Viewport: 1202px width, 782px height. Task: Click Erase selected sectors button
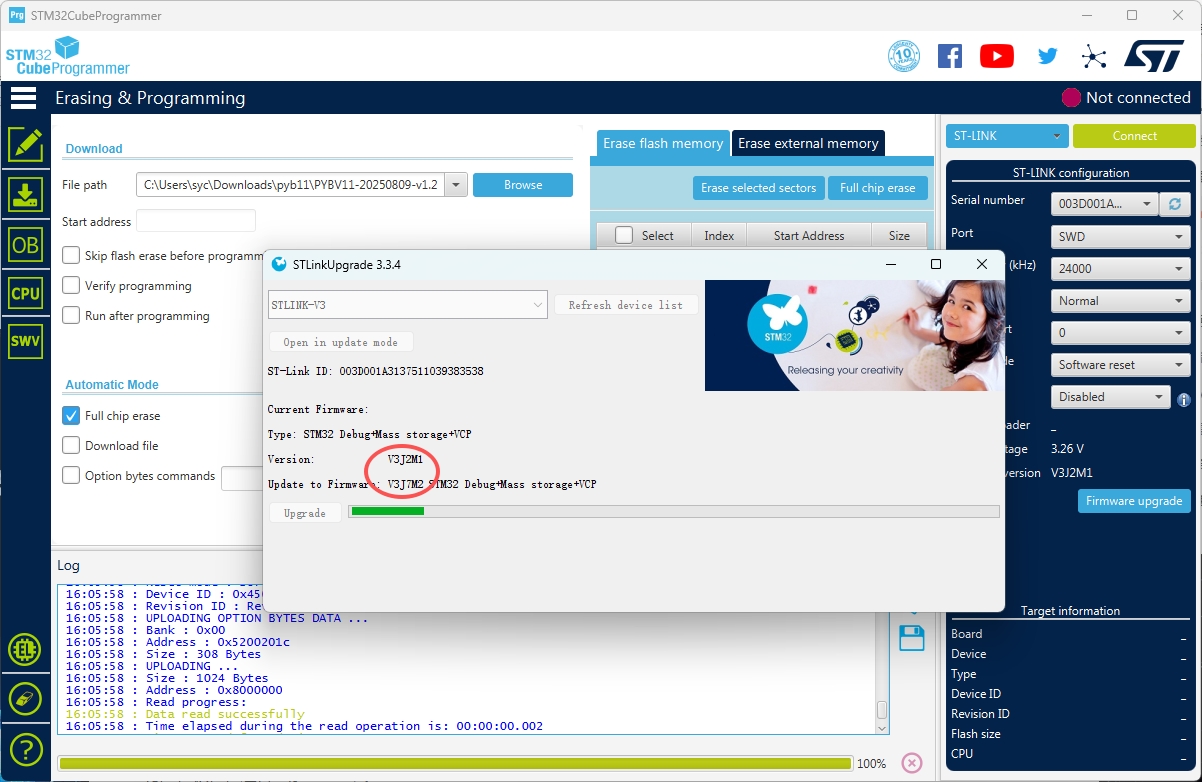click(759, 187)
